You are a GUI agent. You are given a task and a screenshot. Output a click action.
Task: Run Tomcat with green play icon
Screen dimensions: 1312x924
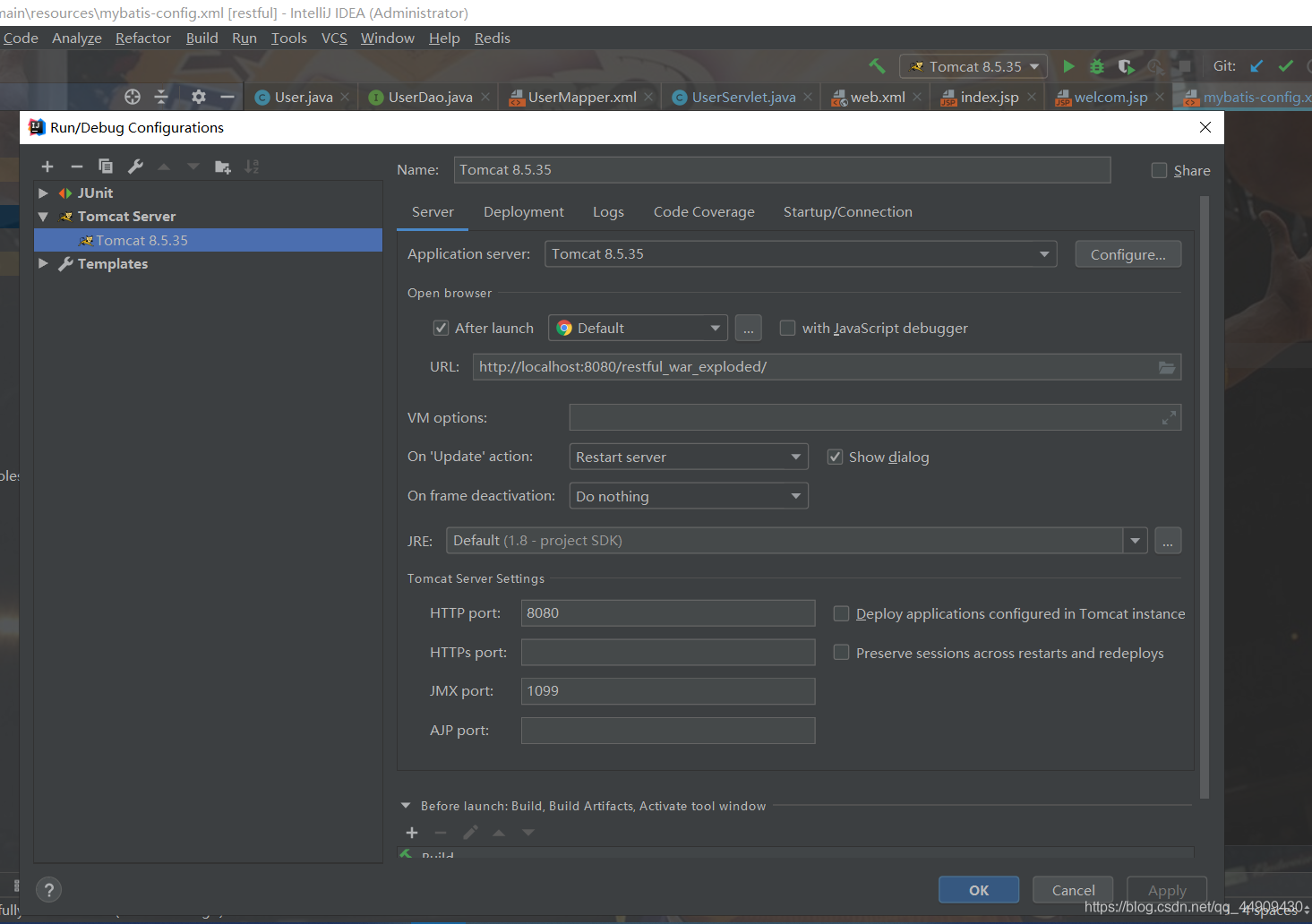pos(1068,66)
